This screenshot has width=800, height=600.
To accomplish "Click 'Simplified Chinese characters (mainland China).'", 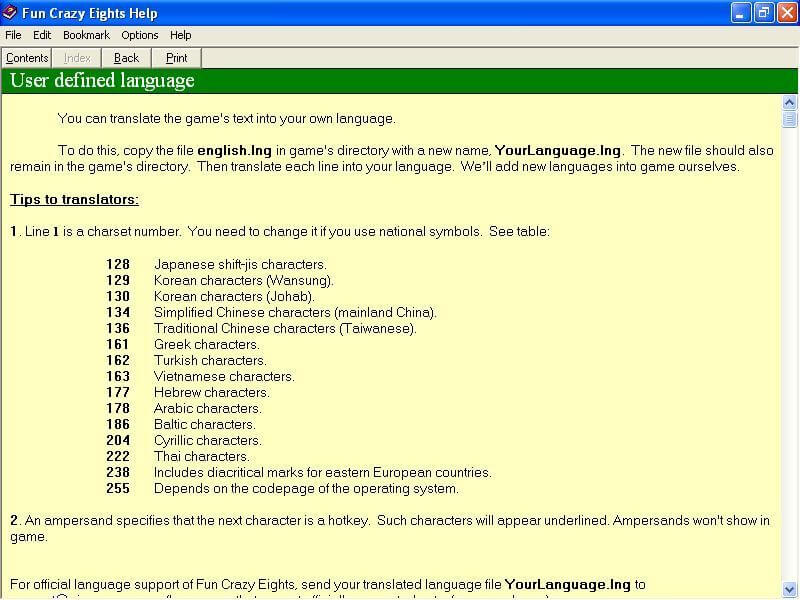I will (295, 312).
